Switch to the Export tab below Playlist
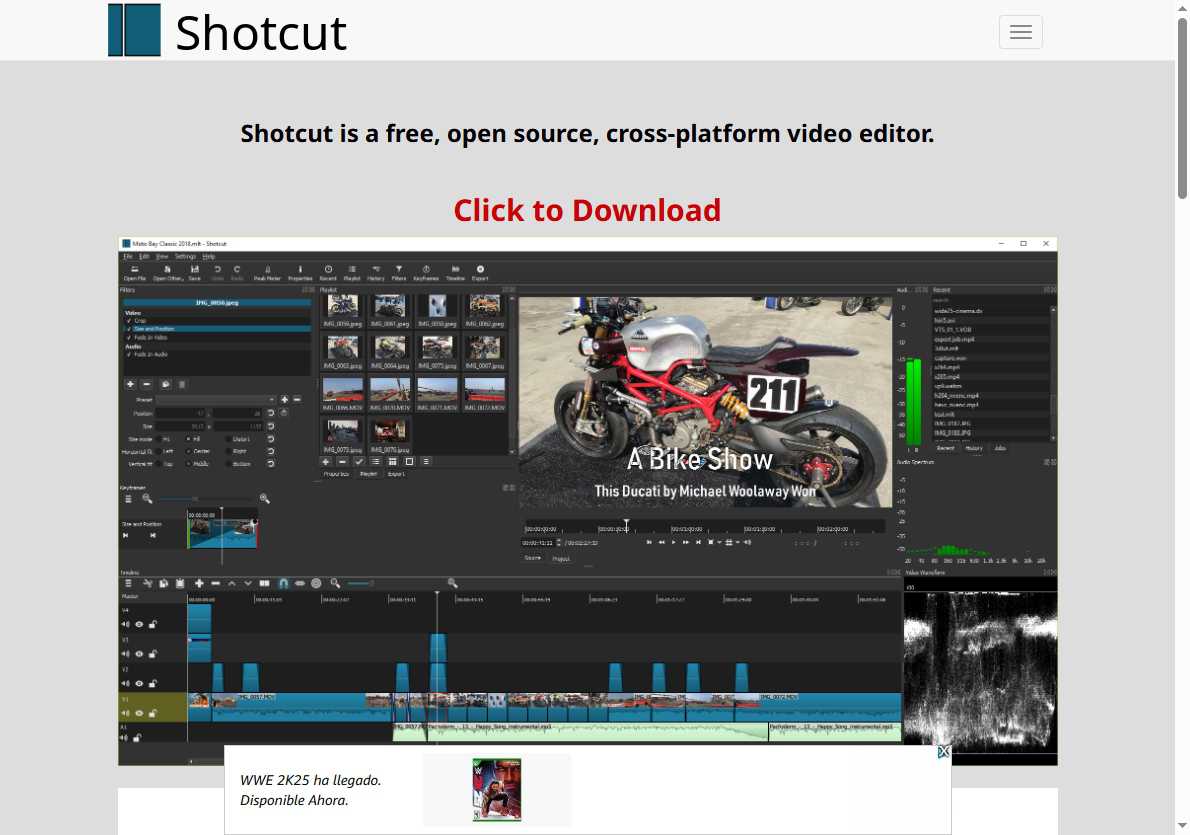Screen dimensions: 1190x835 point(396,474)
